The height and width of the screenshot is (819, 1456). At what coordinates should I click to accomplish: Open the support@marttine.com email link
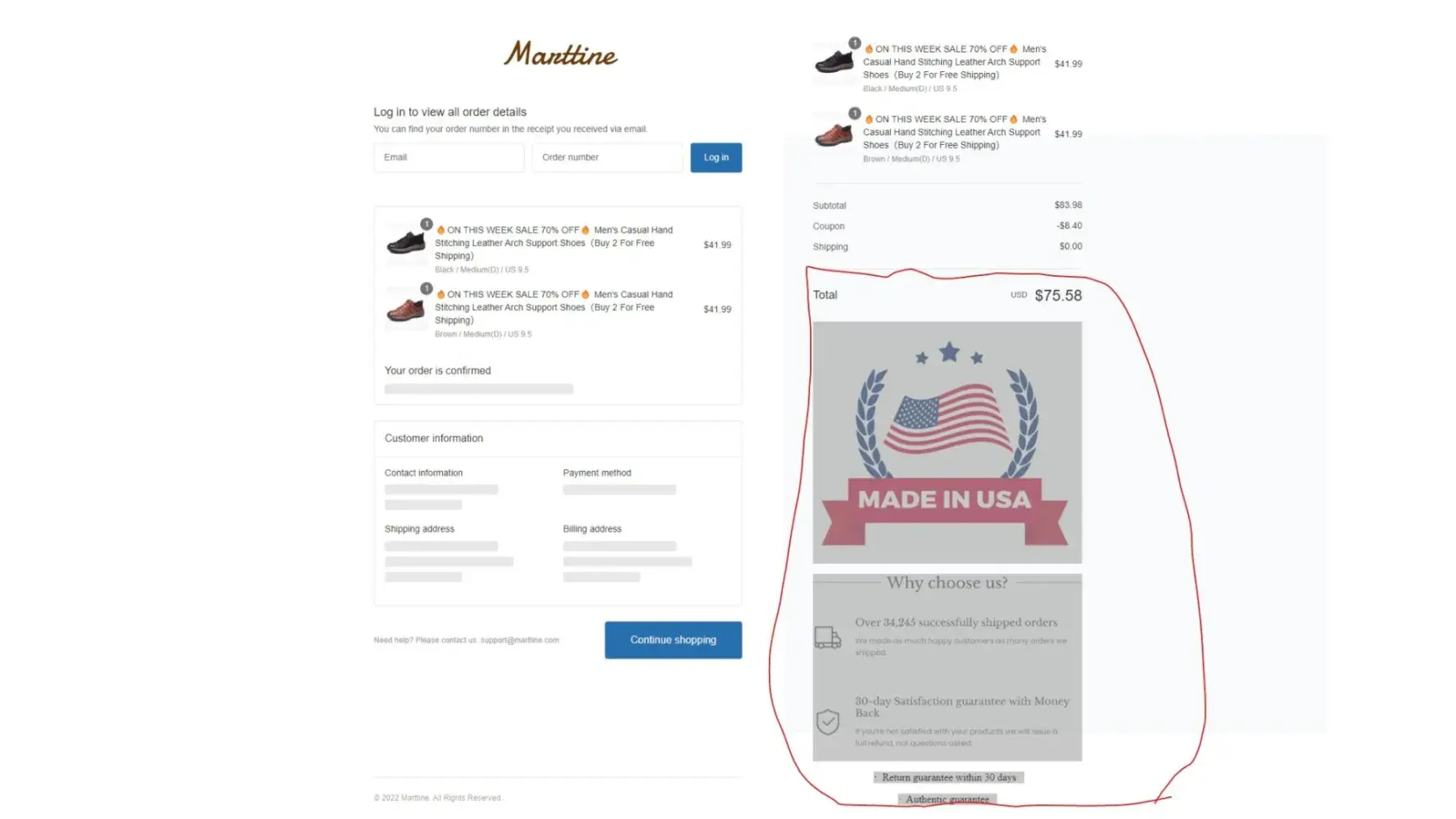pos(519,640)
